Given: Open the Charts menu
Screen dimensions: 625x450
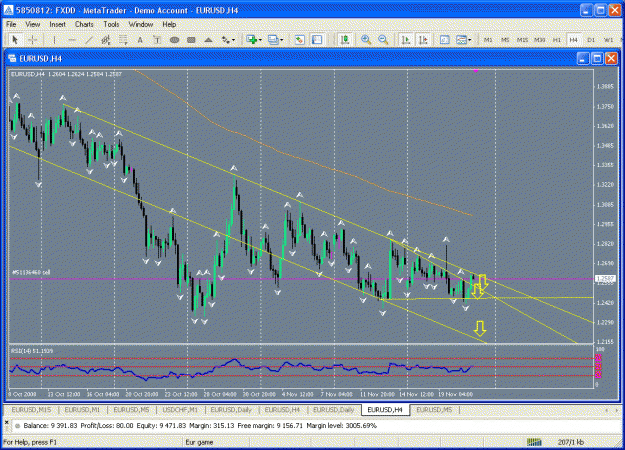Looking at the screenshot, I should (x=84, y=24).
